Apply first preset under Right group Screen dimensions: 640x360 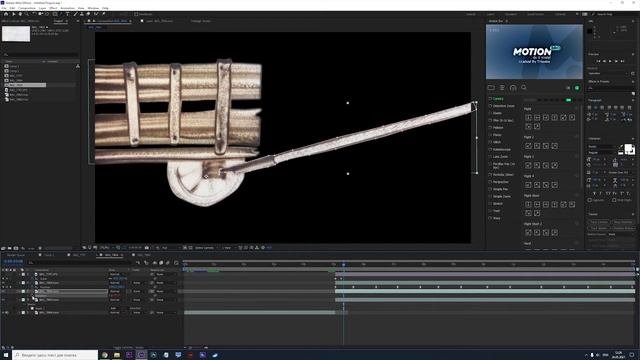(x=528, y=118)
